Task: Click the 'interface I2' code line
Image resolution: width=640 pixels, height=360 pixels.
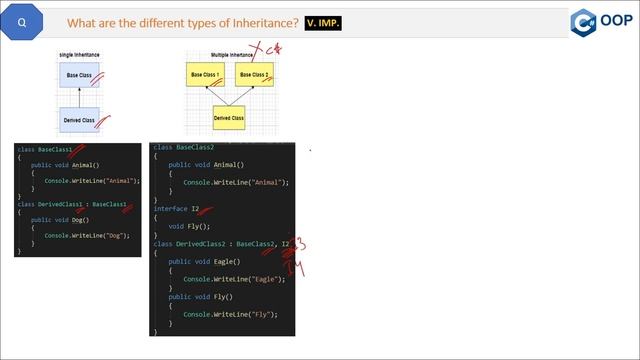Action: click(176, 209)
